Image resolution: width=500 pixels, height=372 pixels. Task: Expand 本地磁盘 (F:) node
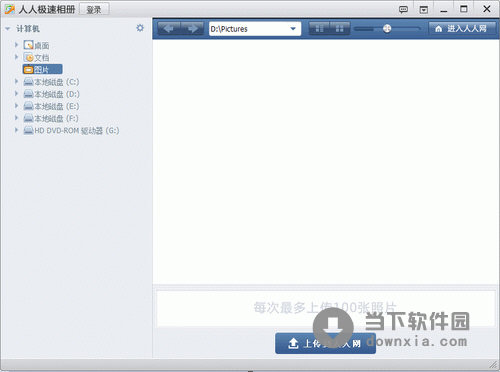[16, 118]
